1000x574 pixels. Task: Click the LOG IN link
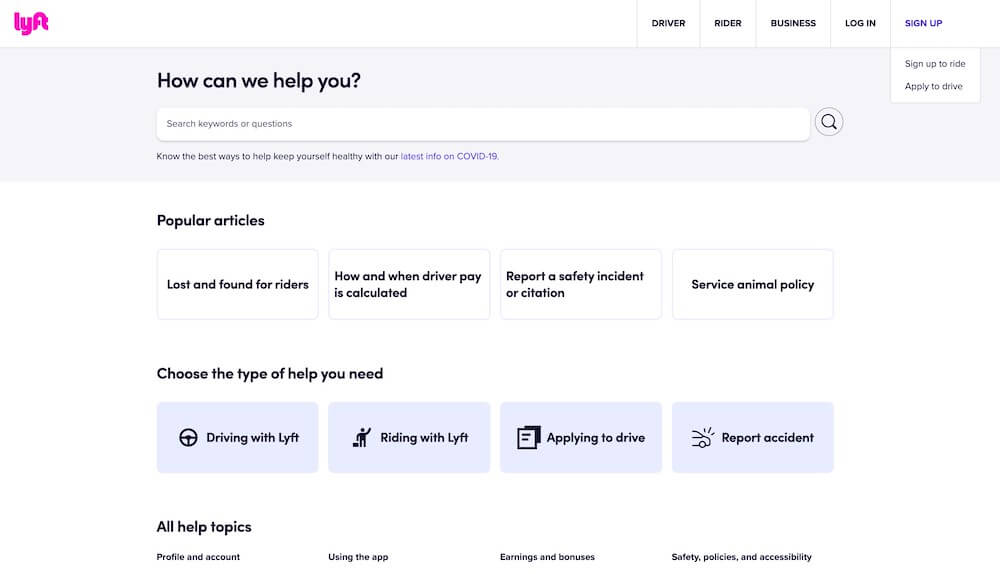pos(860,23)
